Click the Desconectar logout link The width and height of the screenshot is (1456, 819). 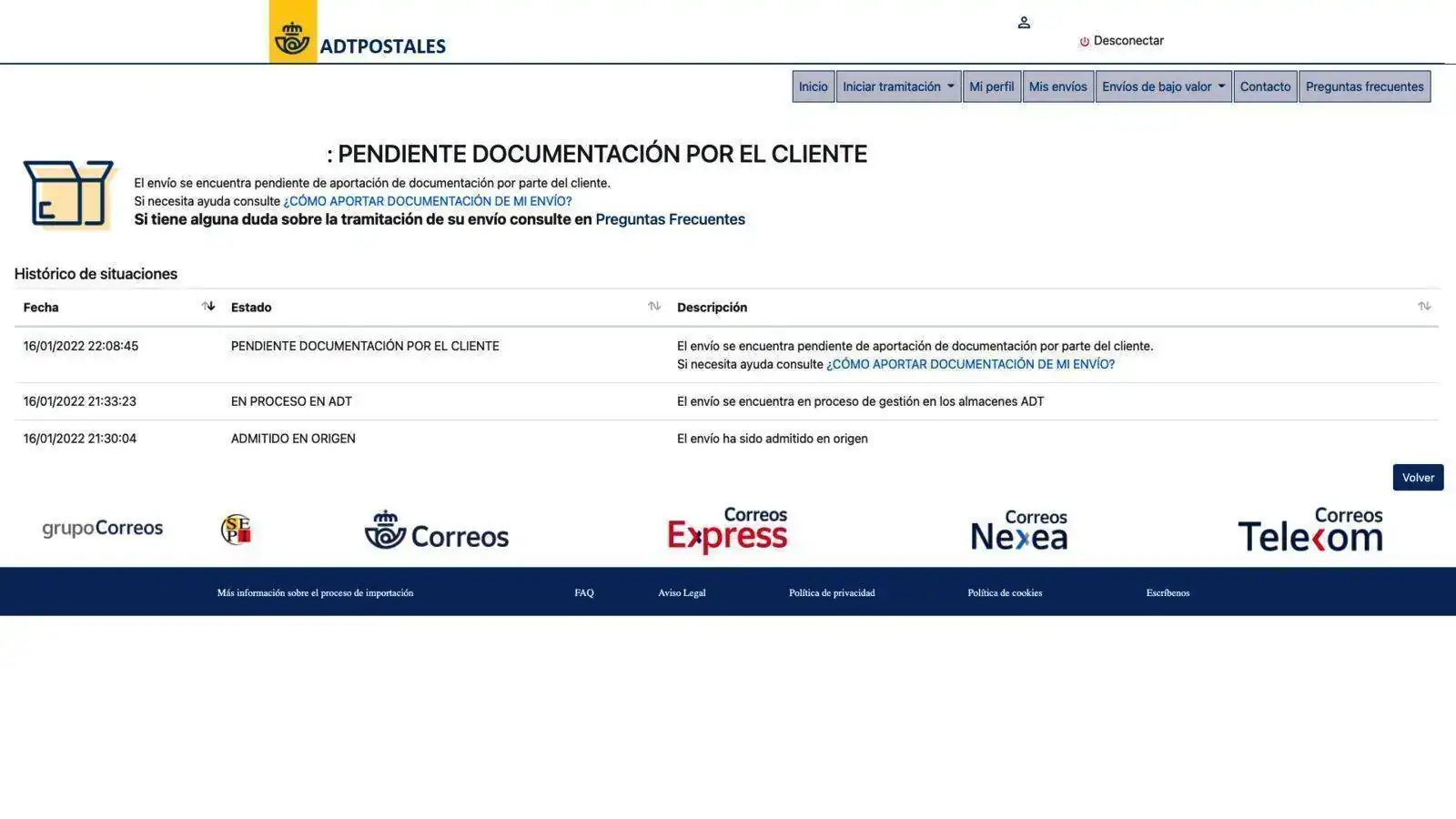click(1128, 41)
